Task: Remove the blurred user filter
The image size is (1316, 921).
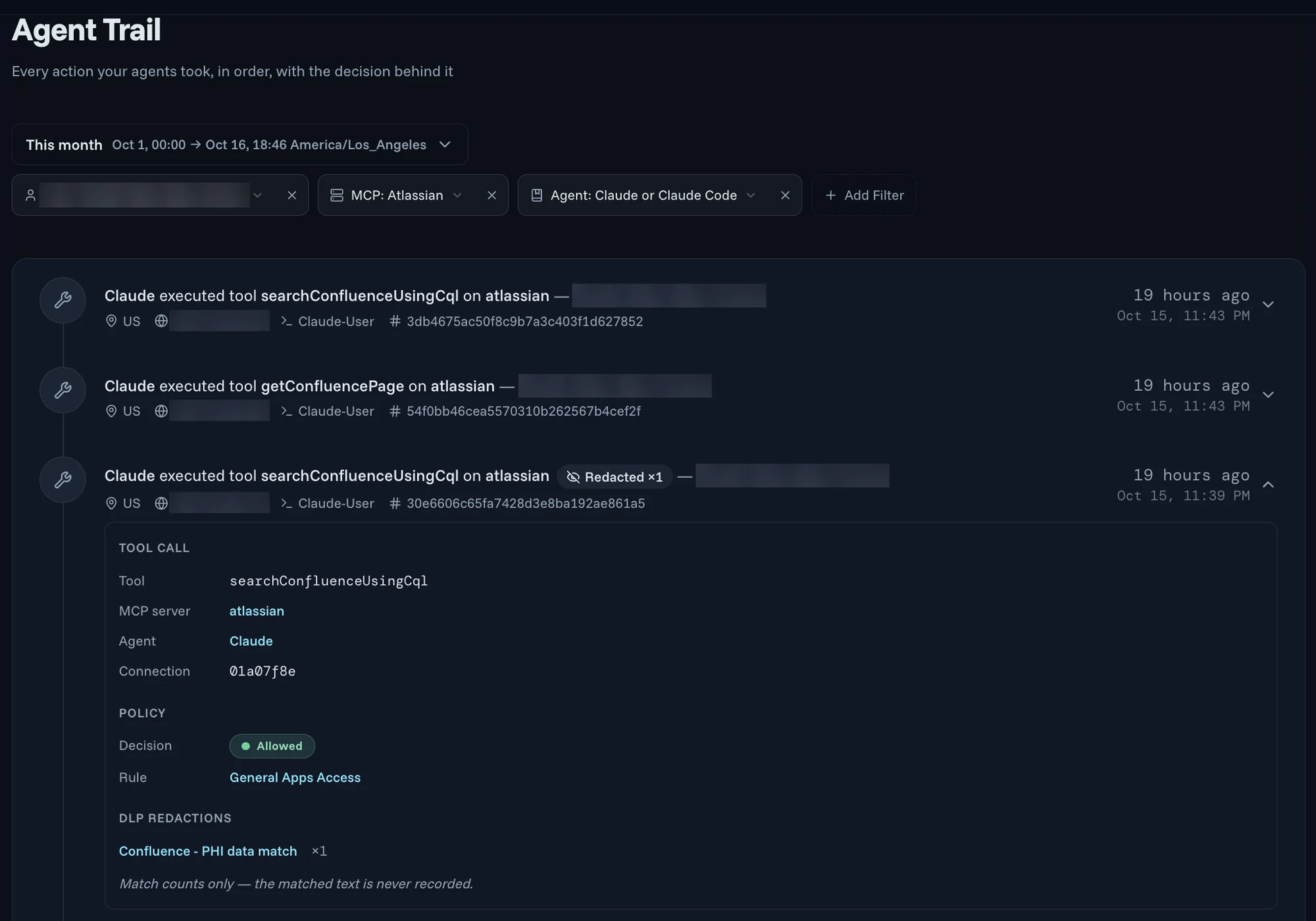Action: (x=291, y=195)
